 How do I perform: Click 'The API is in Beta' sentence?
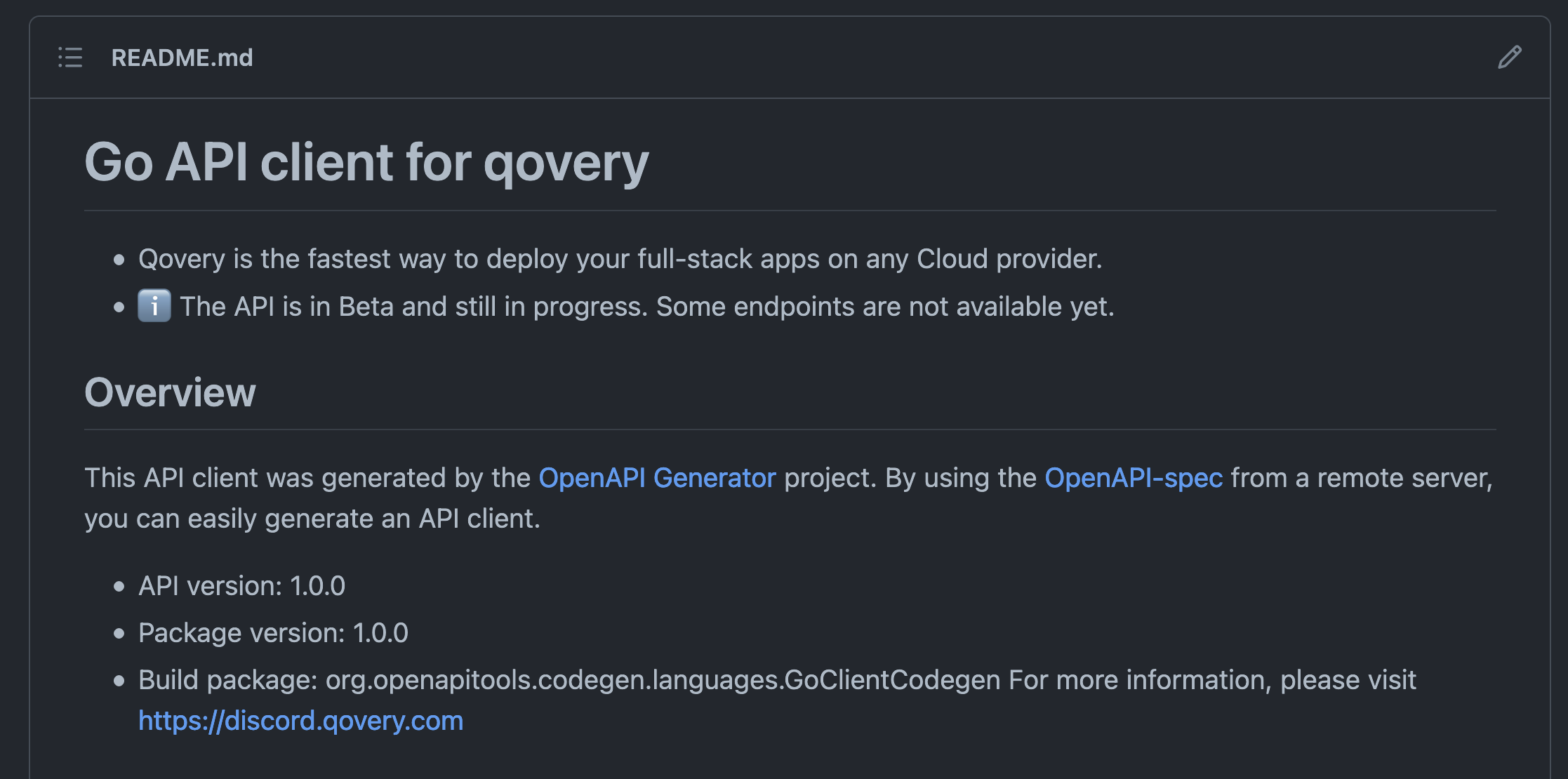coord(413,307)
